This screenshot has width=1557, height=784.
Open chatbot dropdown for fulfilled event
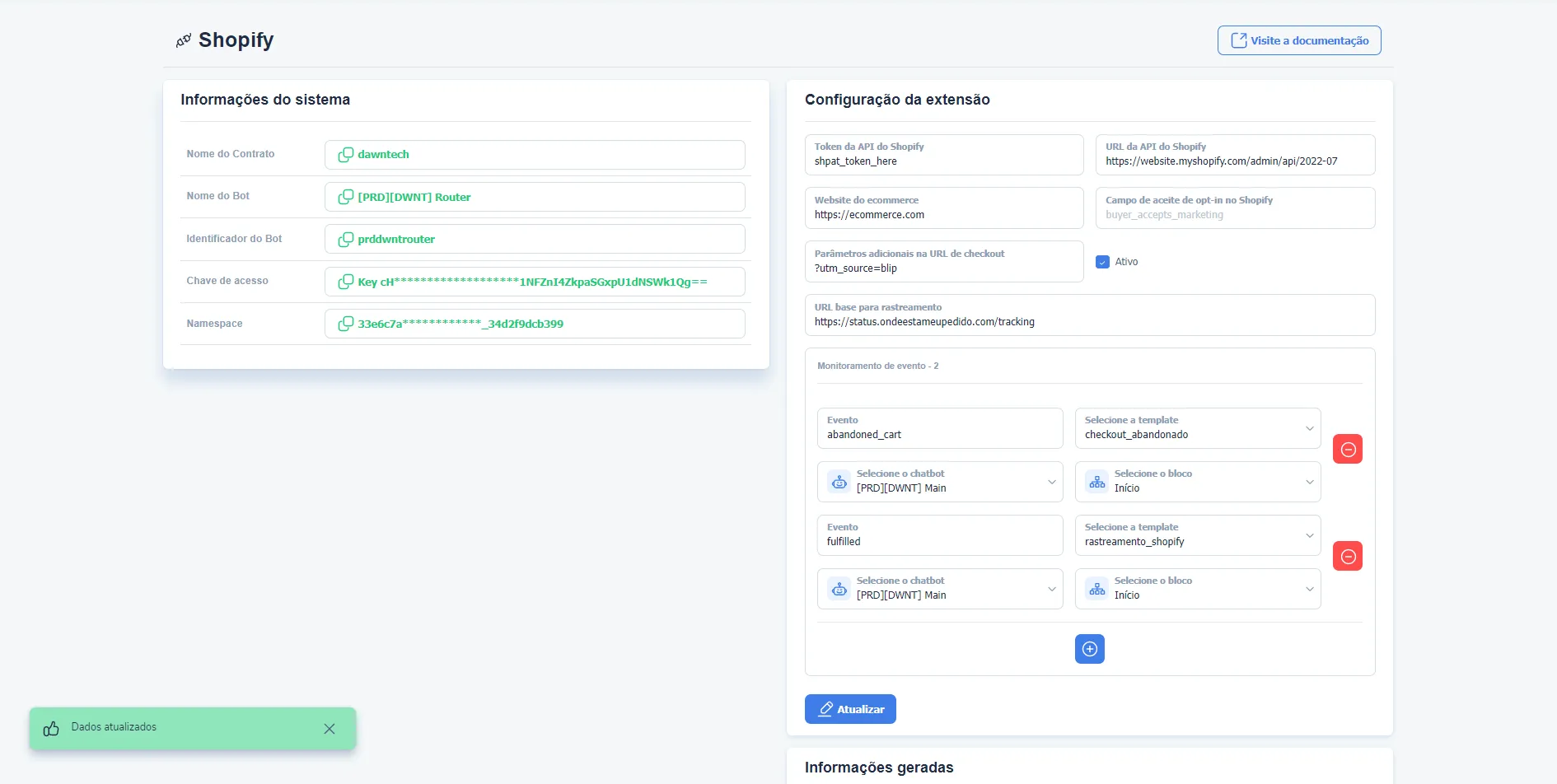[940, 589]
